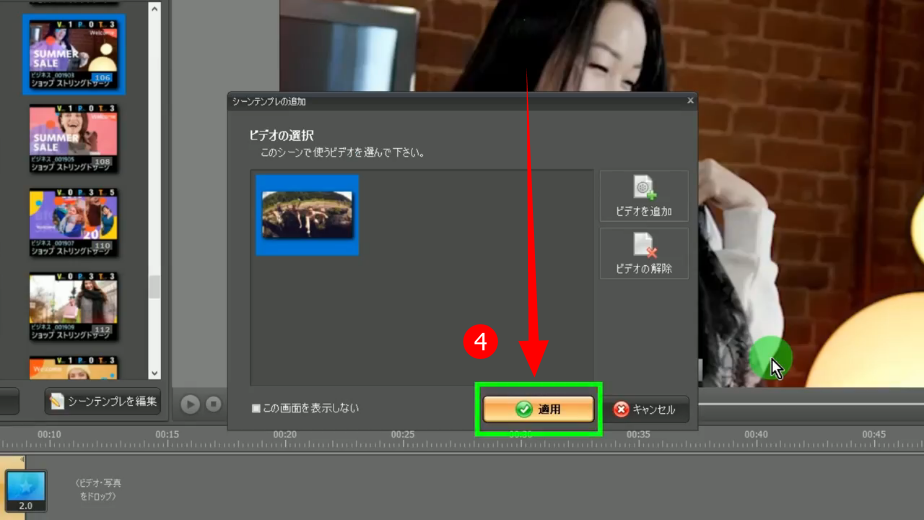924x520 pixels.
Task: Click the ビデオの解除 (remove video) button
Action: (643, 253)
